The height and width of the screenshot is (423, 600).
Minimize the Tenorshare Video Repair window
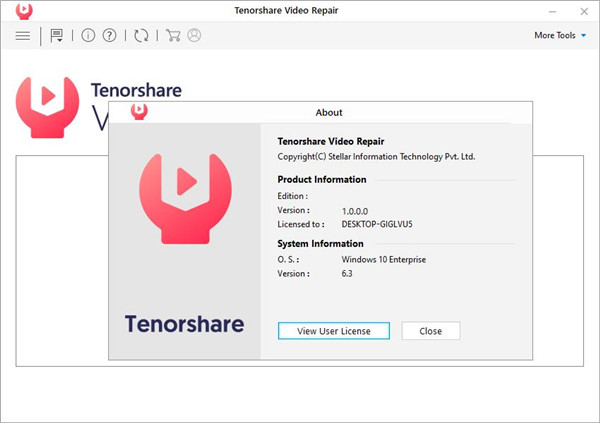click(553, 11)
